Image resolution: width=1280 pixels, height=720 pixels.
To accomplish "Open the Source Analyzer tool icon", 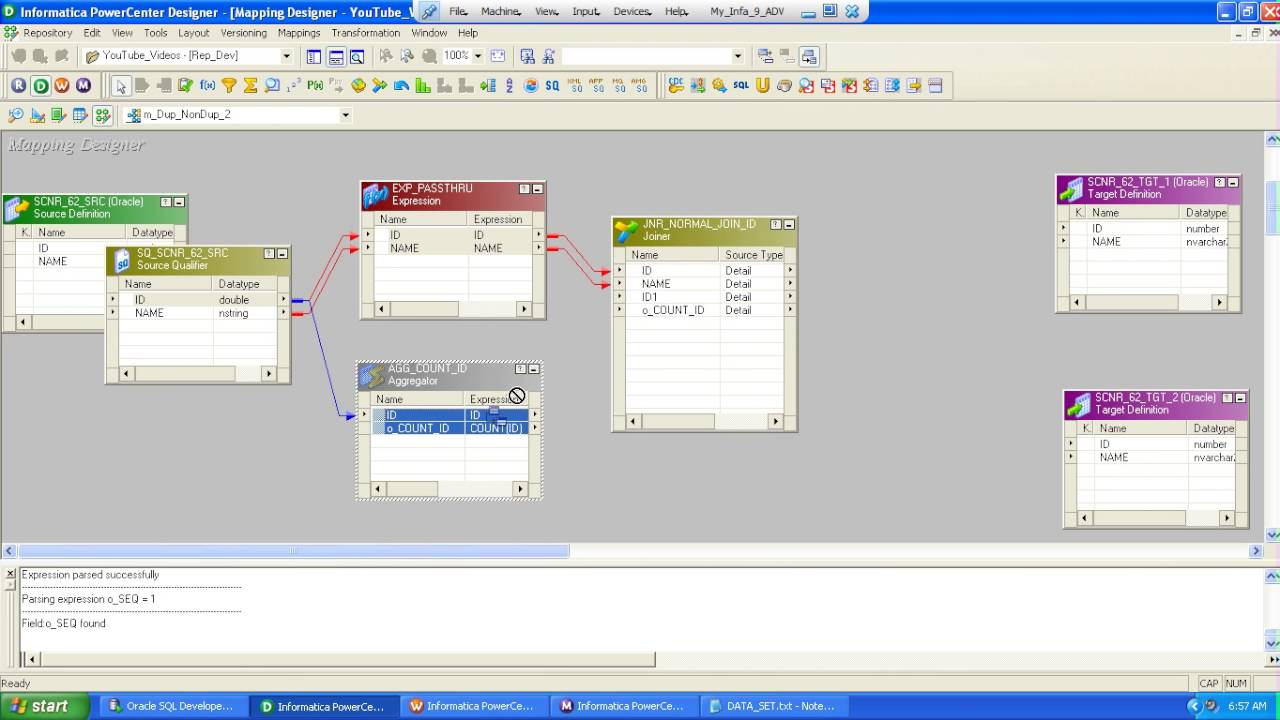I will [16, 115].
